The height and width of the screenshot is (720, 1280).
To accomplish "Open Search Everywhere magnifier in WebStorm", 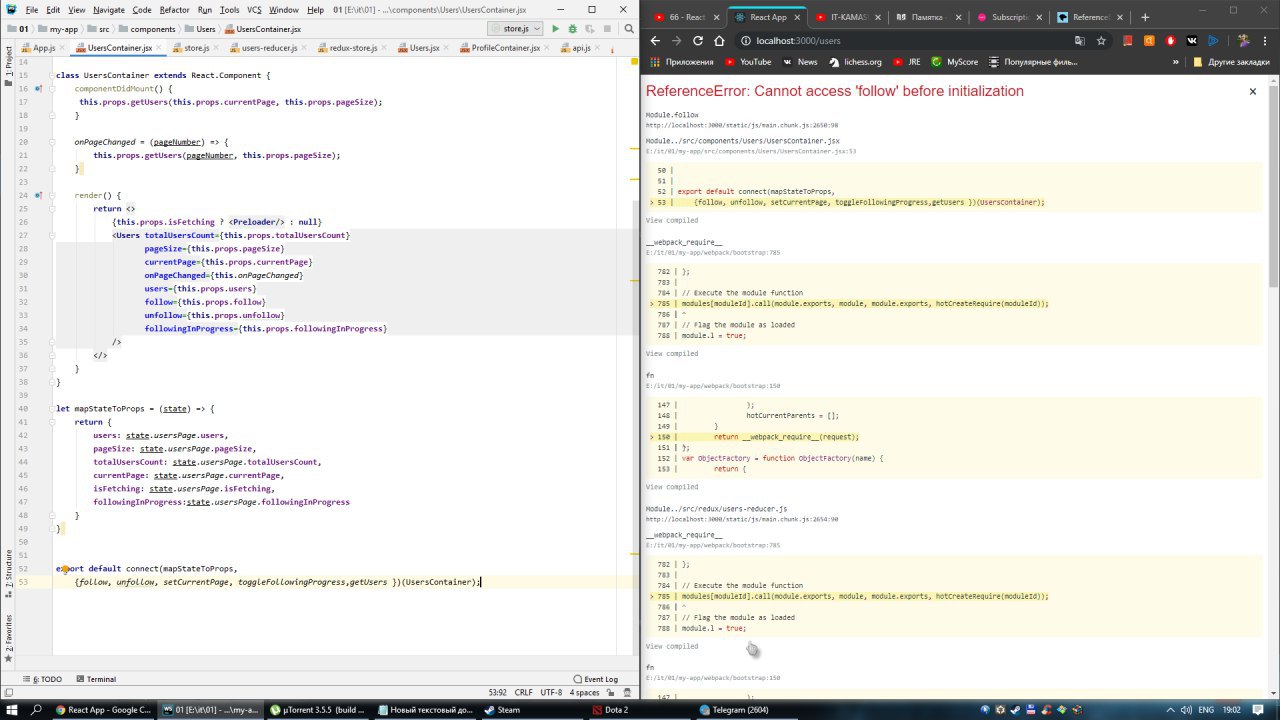I will pyautogui.click(x=629, y=29).
